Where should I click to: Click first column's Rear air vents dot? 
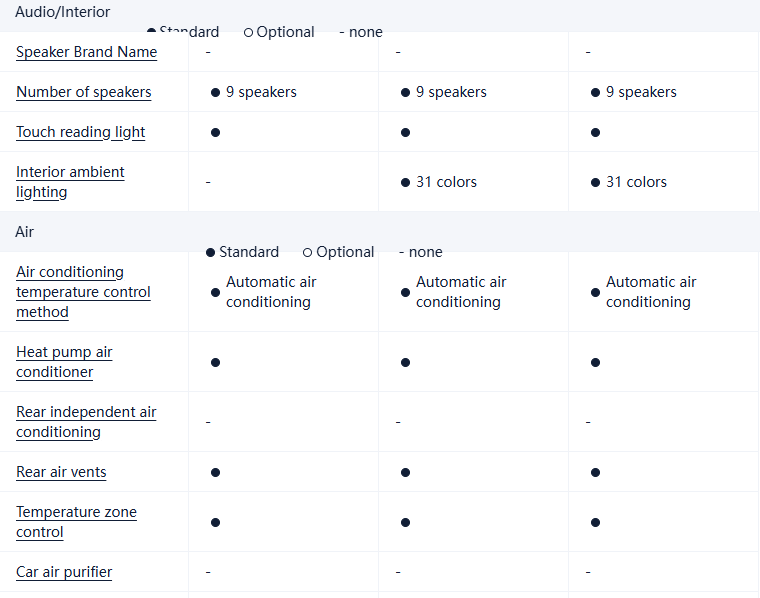pos(215,472)
